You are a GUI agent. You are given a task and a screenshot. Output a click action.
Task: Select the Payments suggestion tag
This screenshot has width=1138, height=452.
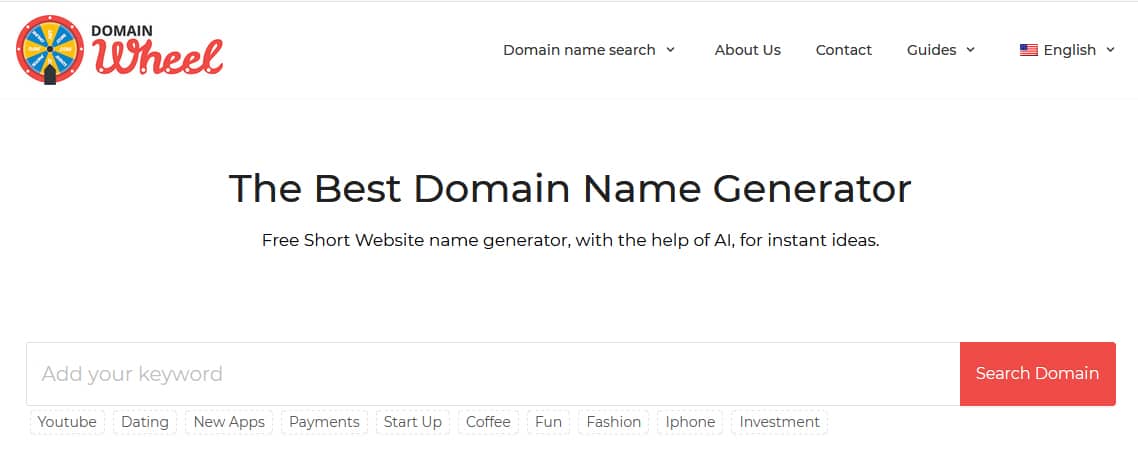324,422
